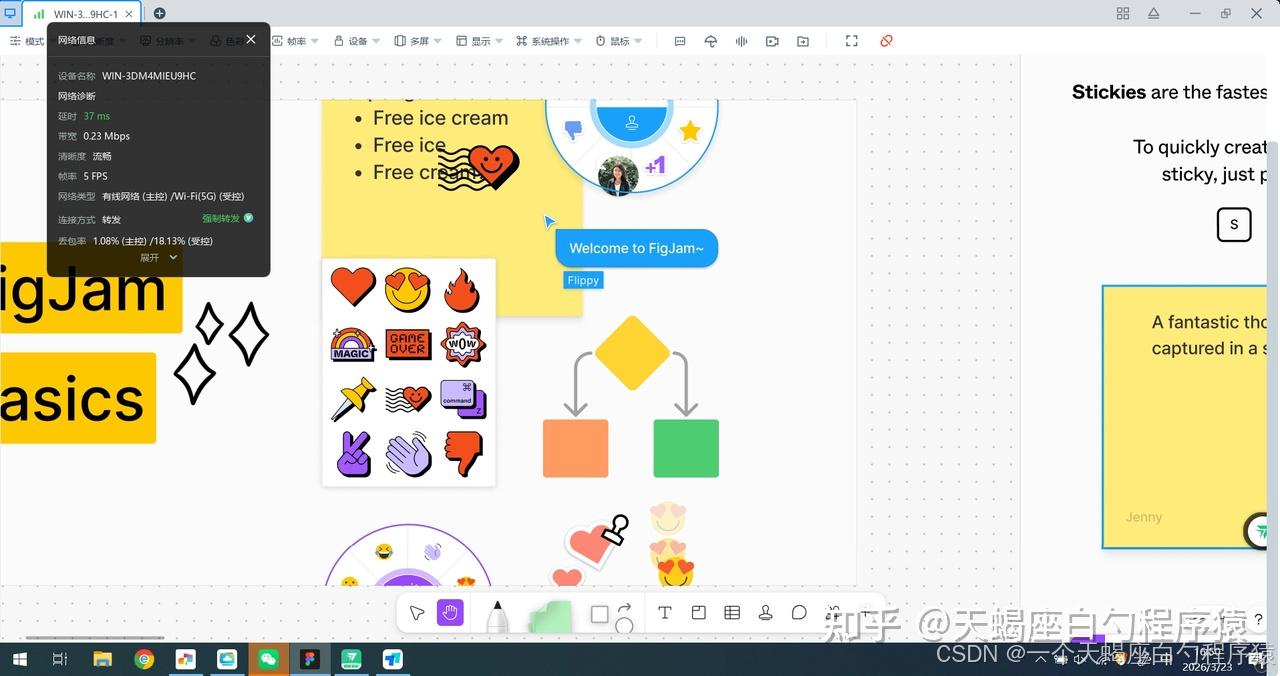Add a new remote session tab

[159, 13]
